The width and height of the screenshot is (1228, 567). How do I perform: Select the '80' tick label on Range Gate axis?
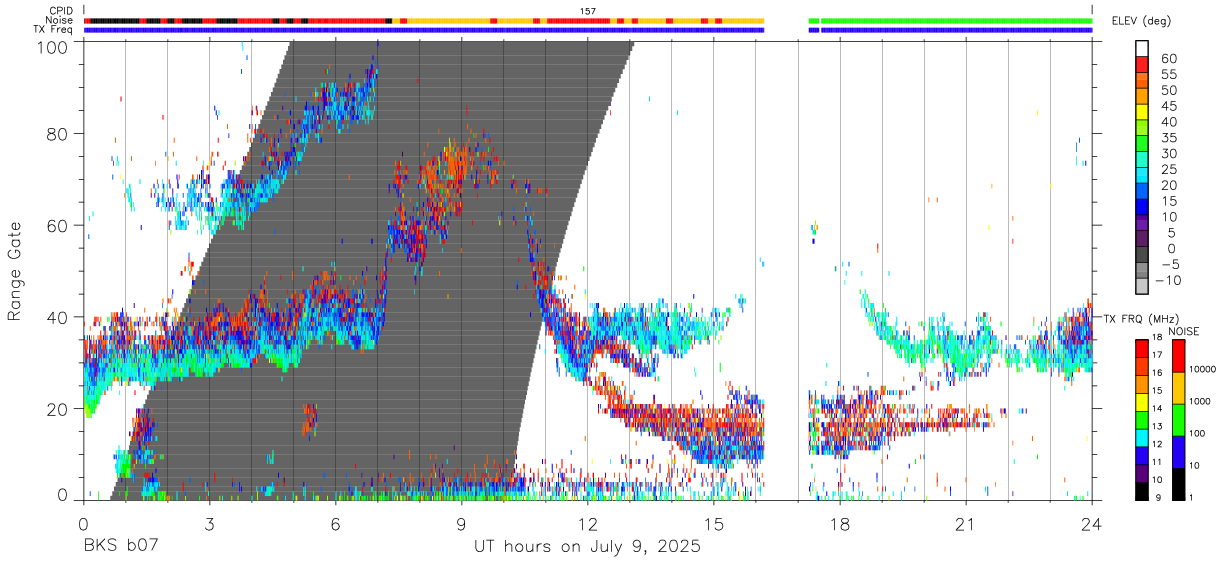58,134
